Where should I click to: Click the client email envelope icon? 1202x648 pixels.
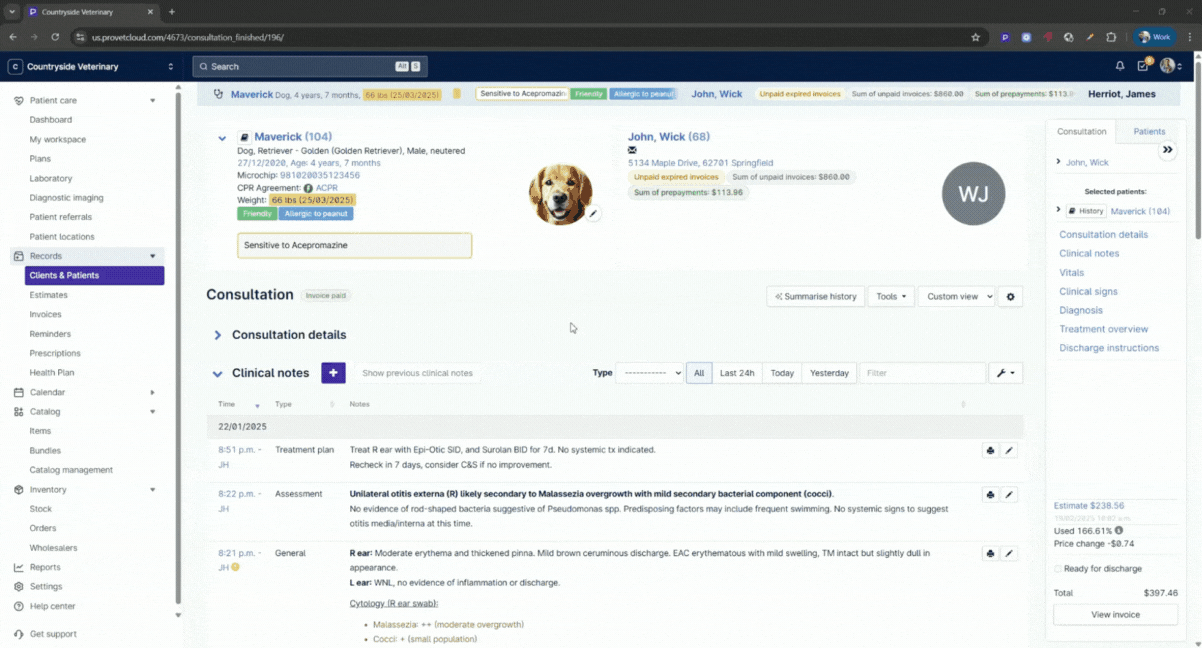click(632, 150)
